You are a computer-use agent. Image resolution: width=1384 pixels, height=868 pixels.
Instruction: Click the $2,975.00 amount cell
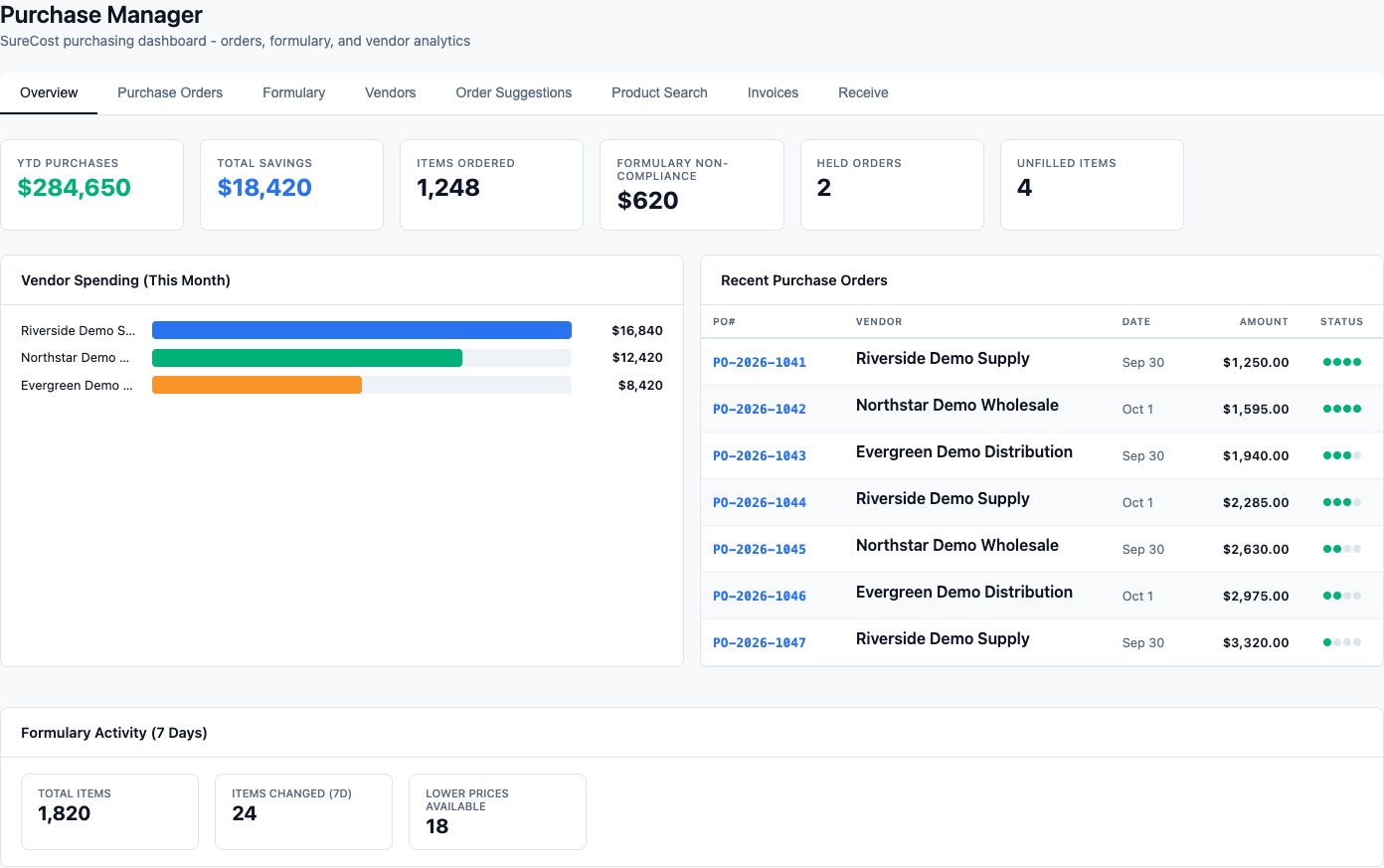tap(1256, 596)
